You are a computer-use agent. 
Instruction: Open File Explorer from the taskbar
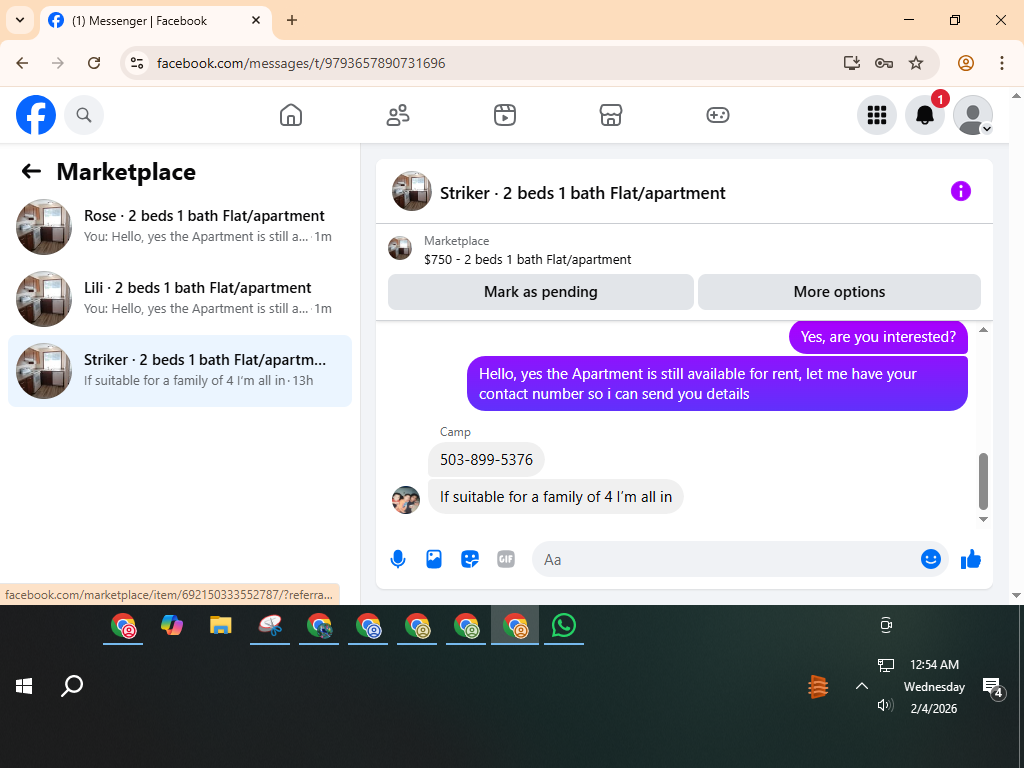pos(221,626)
